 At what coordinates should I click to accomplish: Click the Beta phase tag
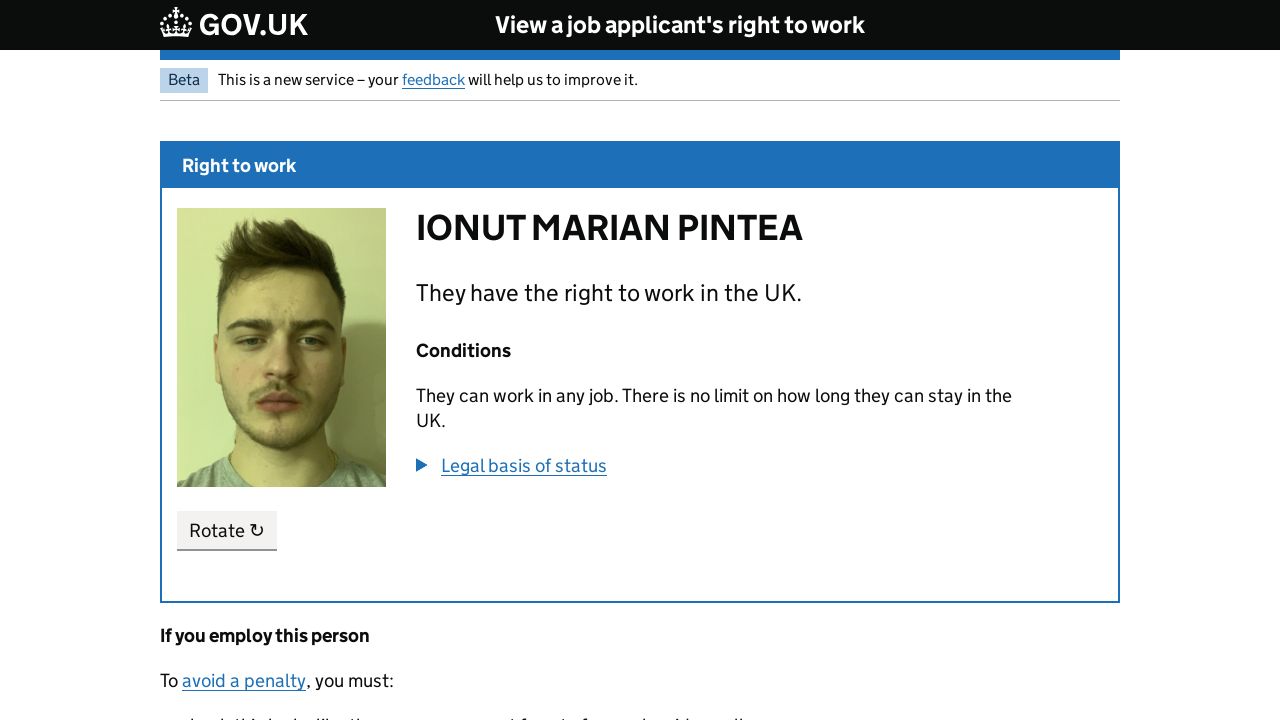coord(184,80)
